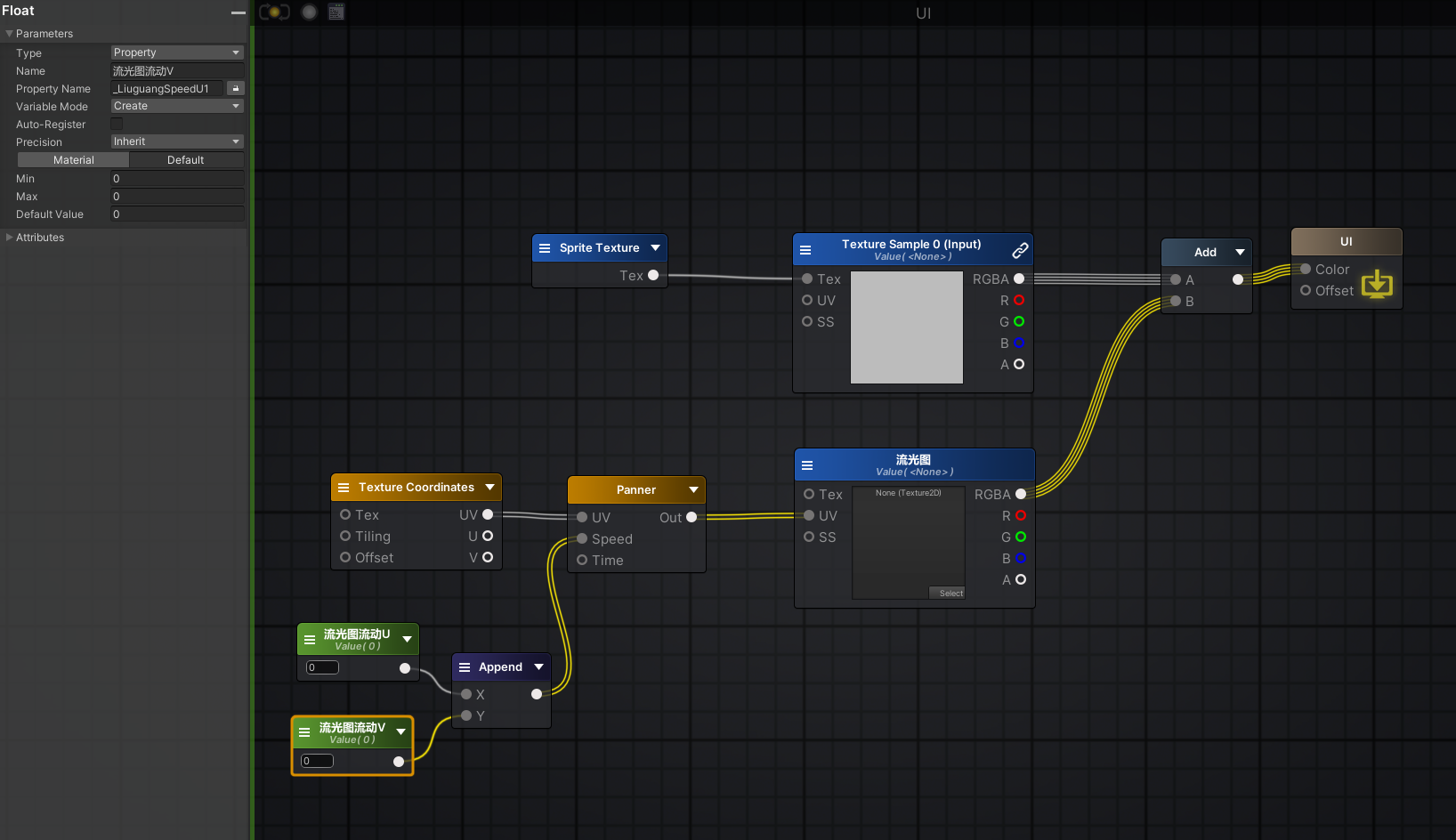The height and width of the screenshot is (840, 1456).
Task: Click the shader update cycle icon
Action: (274, 12)
